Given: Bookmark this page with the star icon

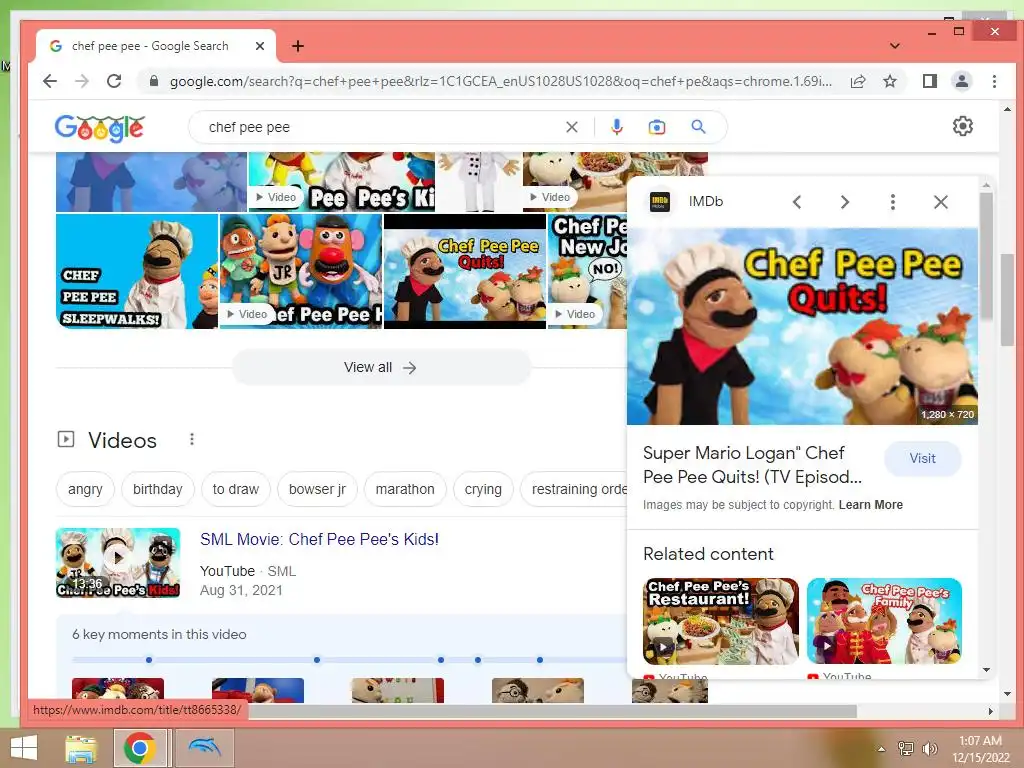Looking at the screenshot, I should 889,81.
